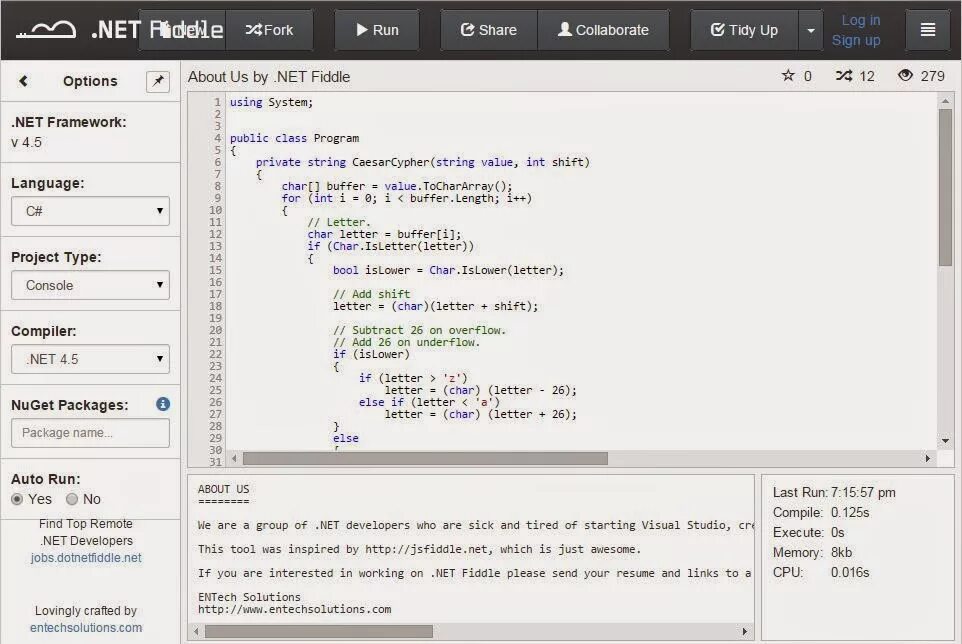Click the '.NET Framework:' v 4.5 value
This screenshot has width=962, height=644.
[x=26, y=142]
